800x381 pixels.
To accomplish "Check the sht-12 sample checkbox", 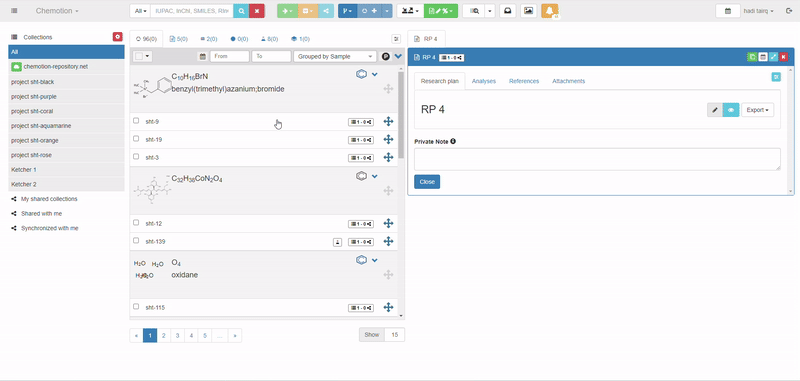I will (136, 222).
